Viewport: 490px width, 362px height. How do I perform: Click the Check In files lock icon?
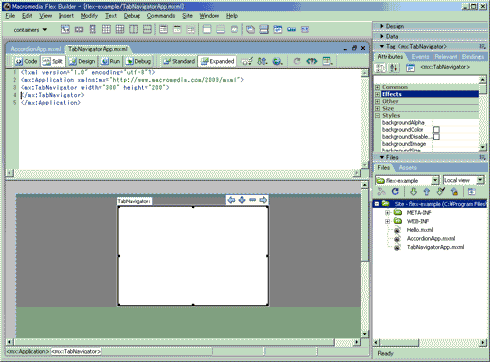click(x=454, y=192)
